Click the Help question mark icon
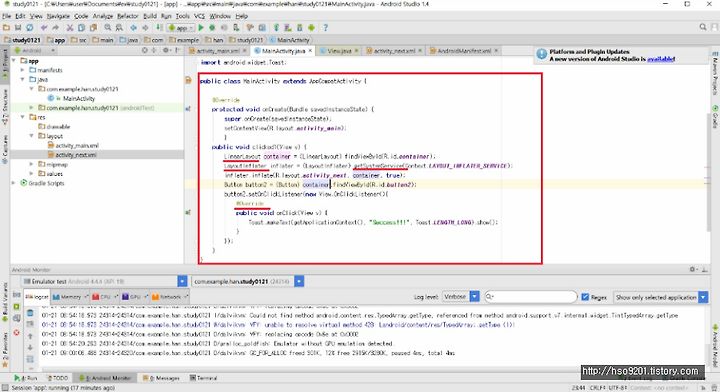 point(326,28)
